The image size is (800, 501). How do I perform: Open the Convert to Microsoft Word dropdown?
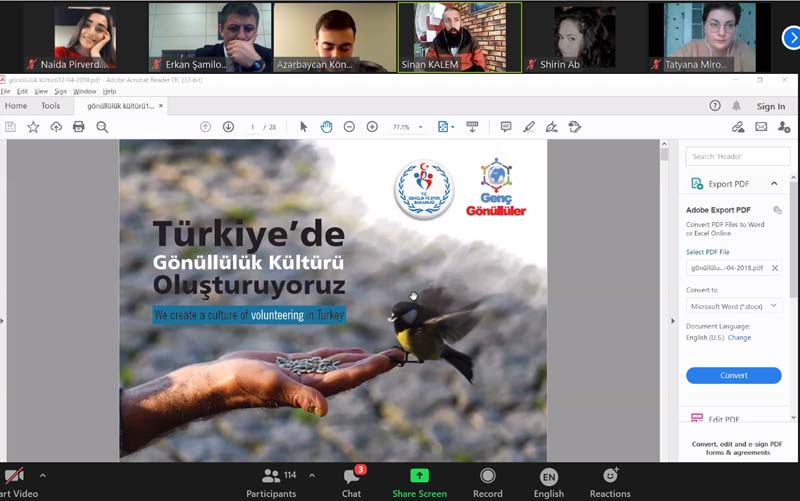(733, 306)
